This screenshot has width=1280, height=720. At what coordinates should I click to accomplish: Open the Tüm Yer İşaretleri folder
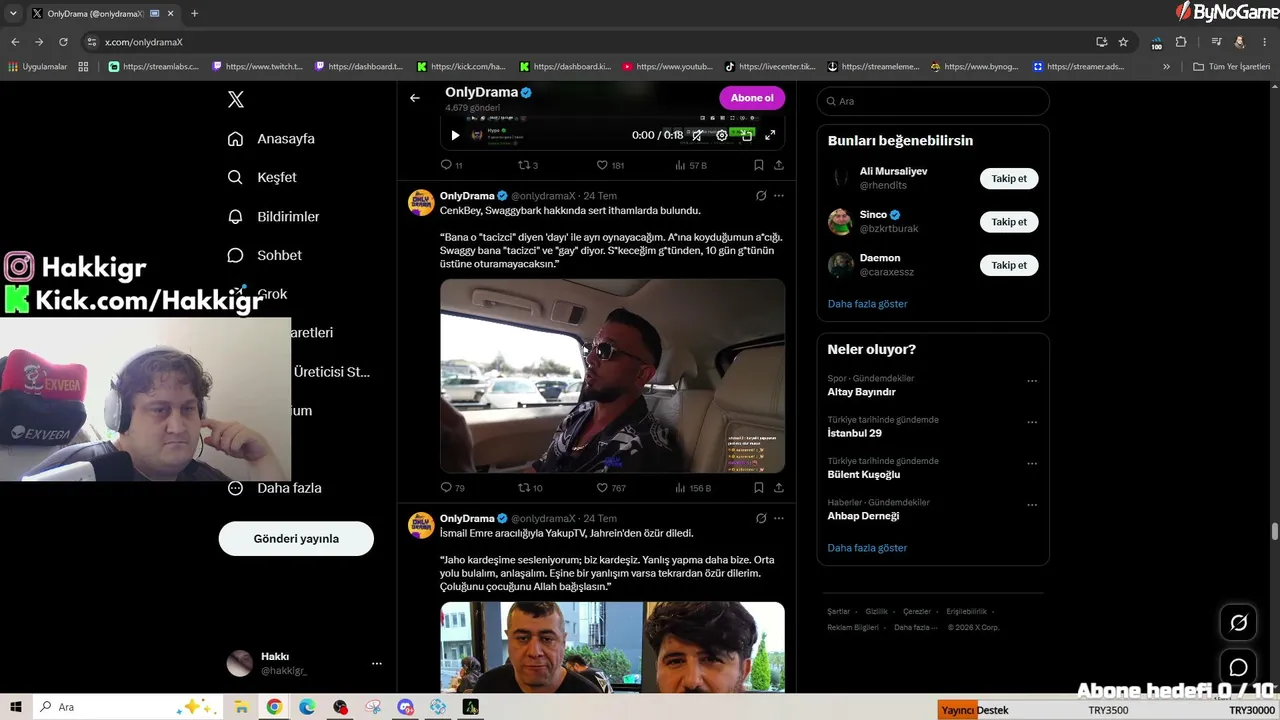1232,67
